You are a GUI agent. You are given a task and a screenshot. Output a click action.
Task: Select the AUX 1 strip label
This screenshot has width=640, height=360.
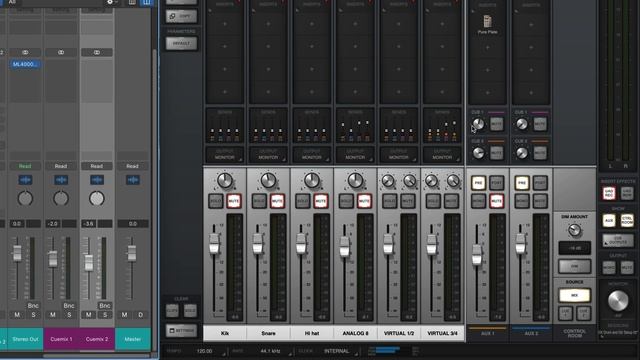tap(487, 334)
